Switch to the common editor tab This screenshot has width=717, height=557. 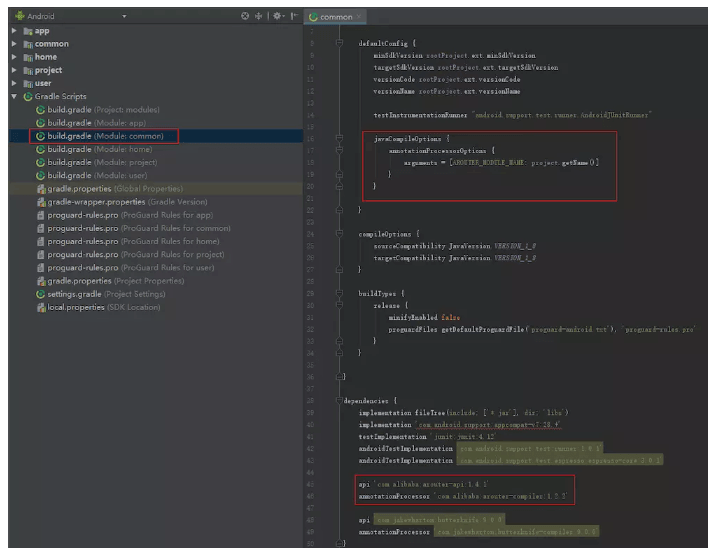pos(335,17)
